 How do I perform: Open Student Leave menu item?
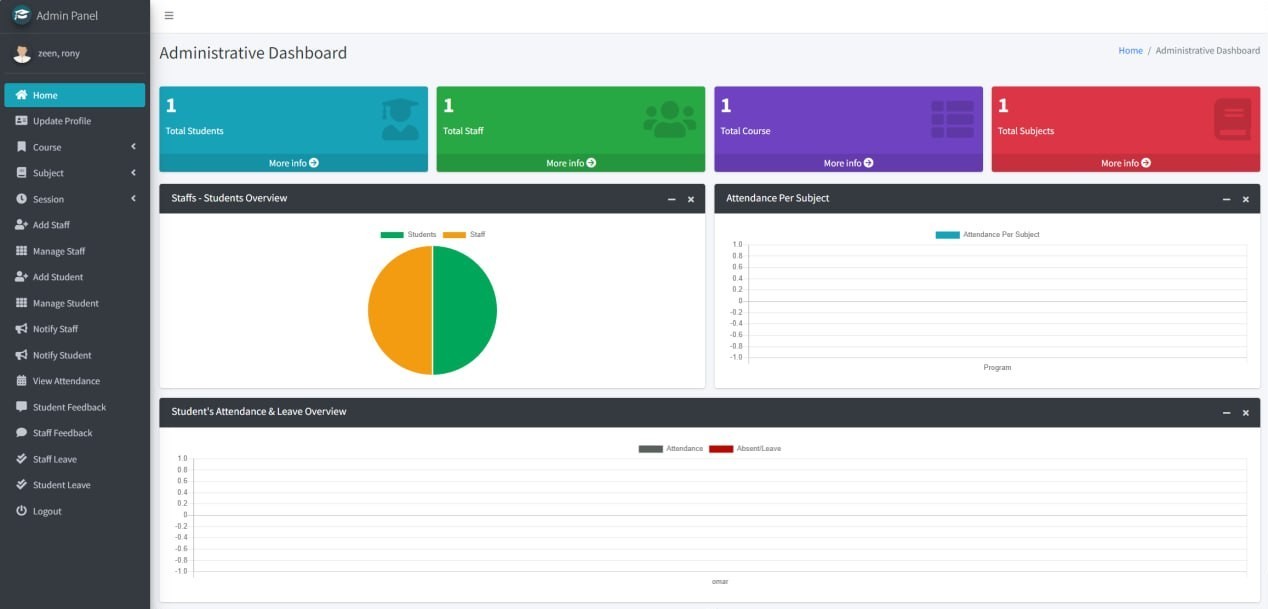75,485
